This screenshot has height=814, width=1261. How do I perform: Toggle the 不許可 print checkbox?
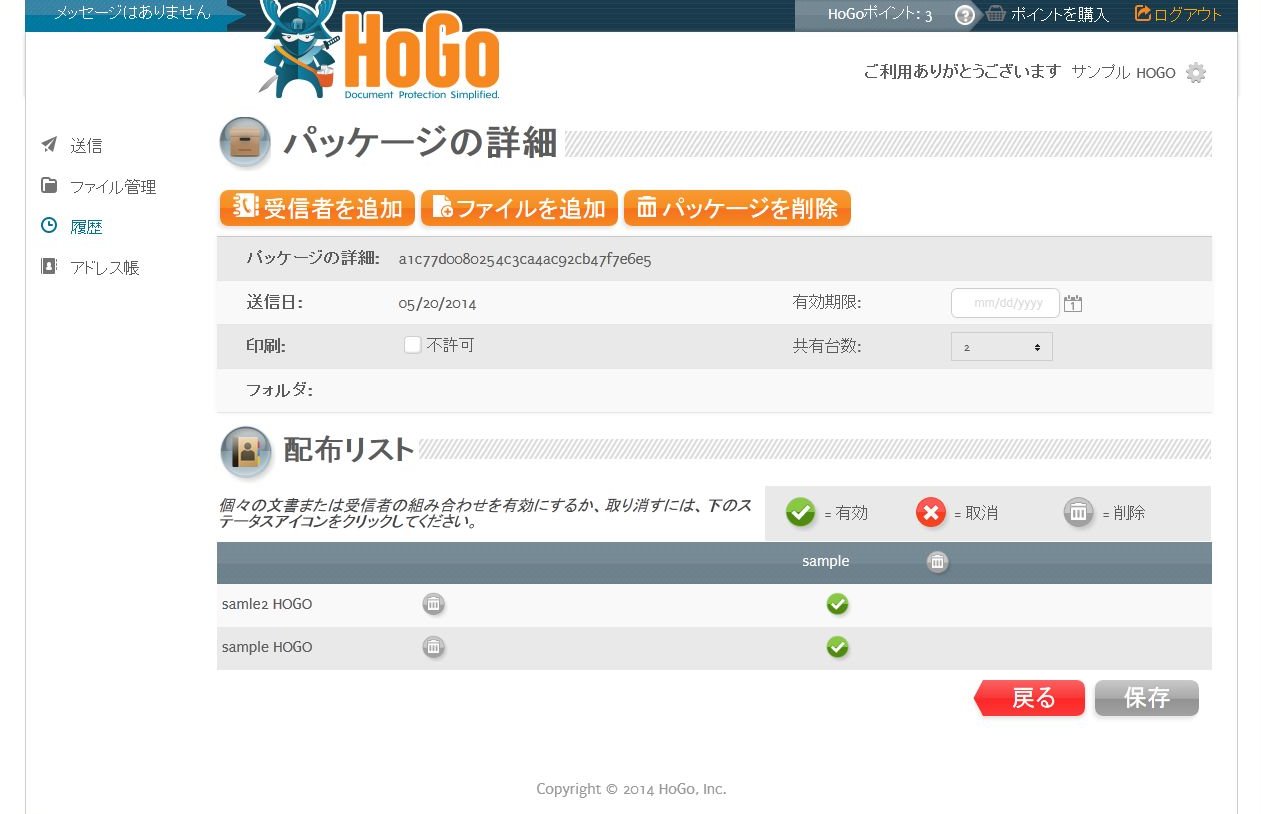412,345
